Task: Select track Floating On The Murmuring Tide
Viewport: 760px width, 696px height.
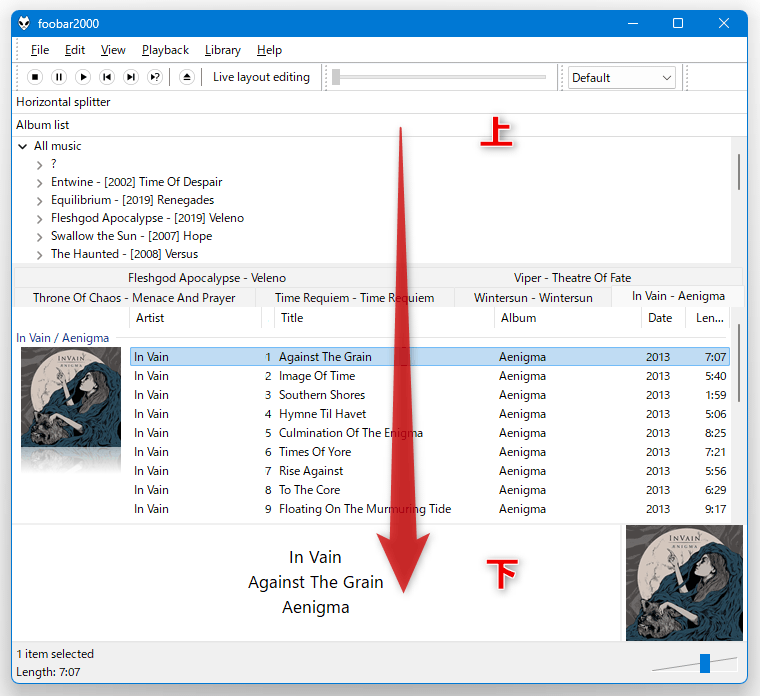Action: click(x=429, y=509)
